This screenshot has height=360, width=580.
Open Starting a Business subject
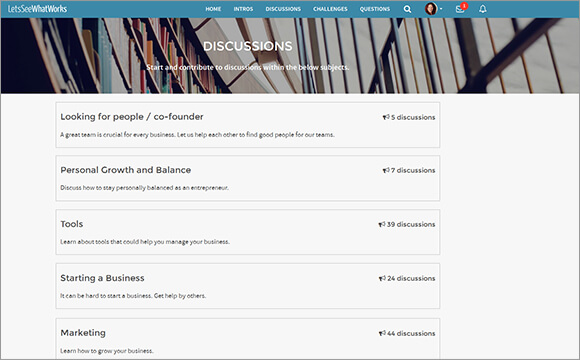point(102,278)
